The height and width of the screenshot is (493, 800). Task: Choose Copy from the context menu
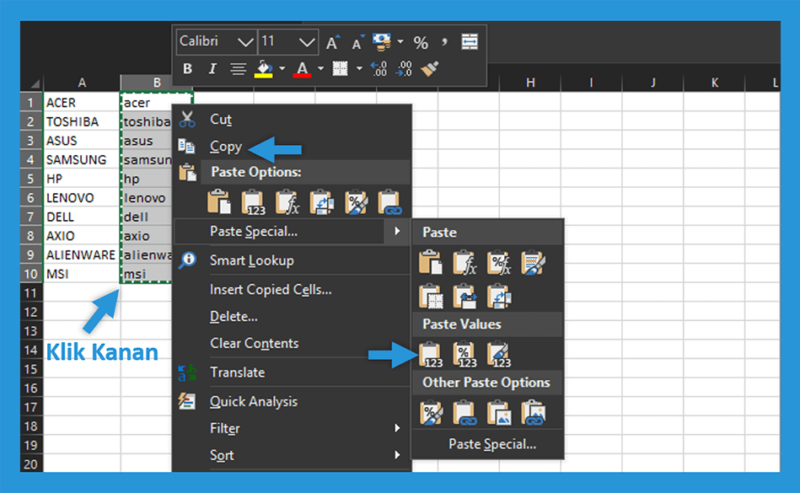click(x=292, y=147)
